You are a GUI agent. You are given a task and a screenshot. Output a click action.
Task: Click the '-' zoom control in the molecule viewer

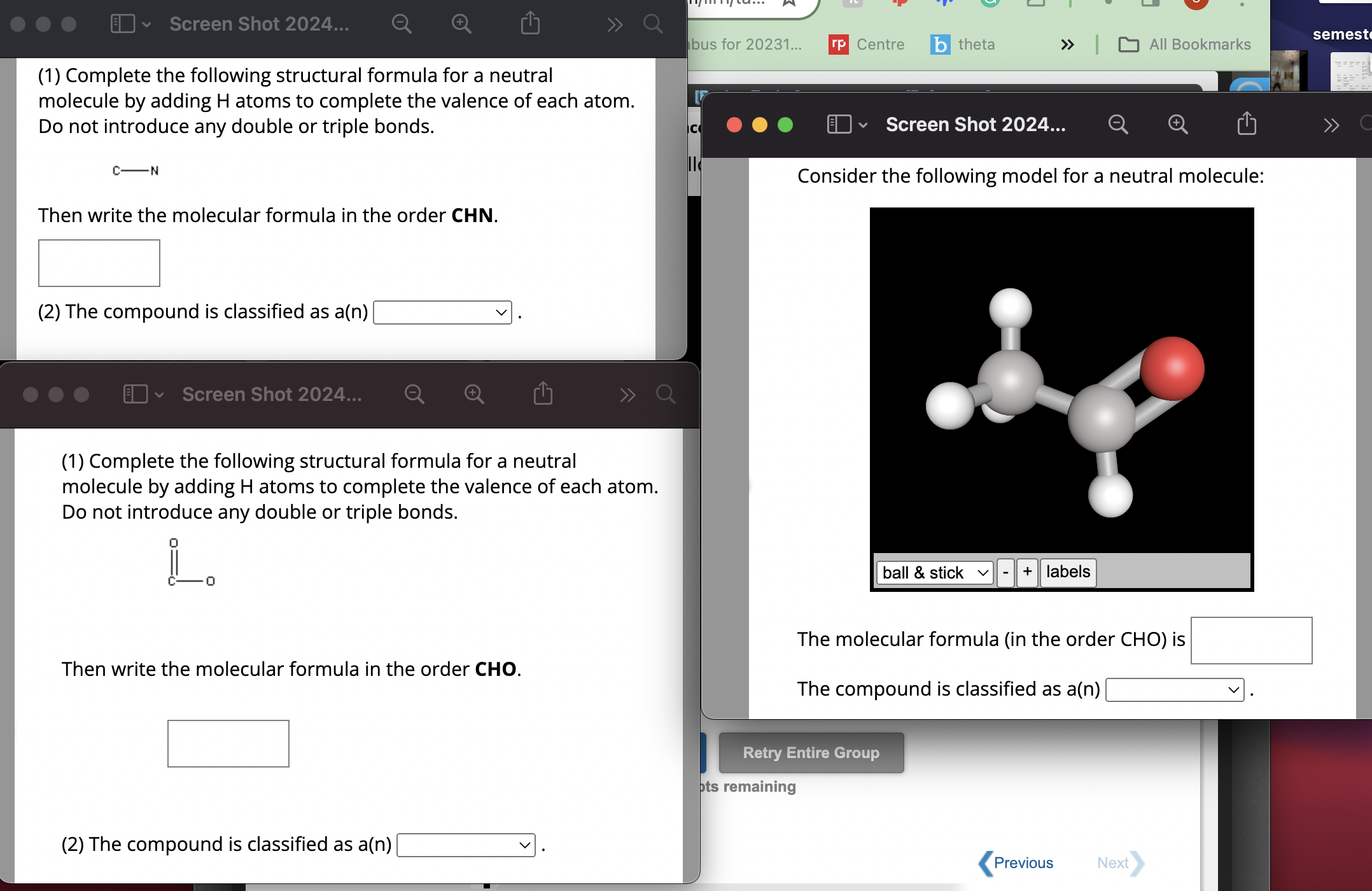click(1005, 572)
